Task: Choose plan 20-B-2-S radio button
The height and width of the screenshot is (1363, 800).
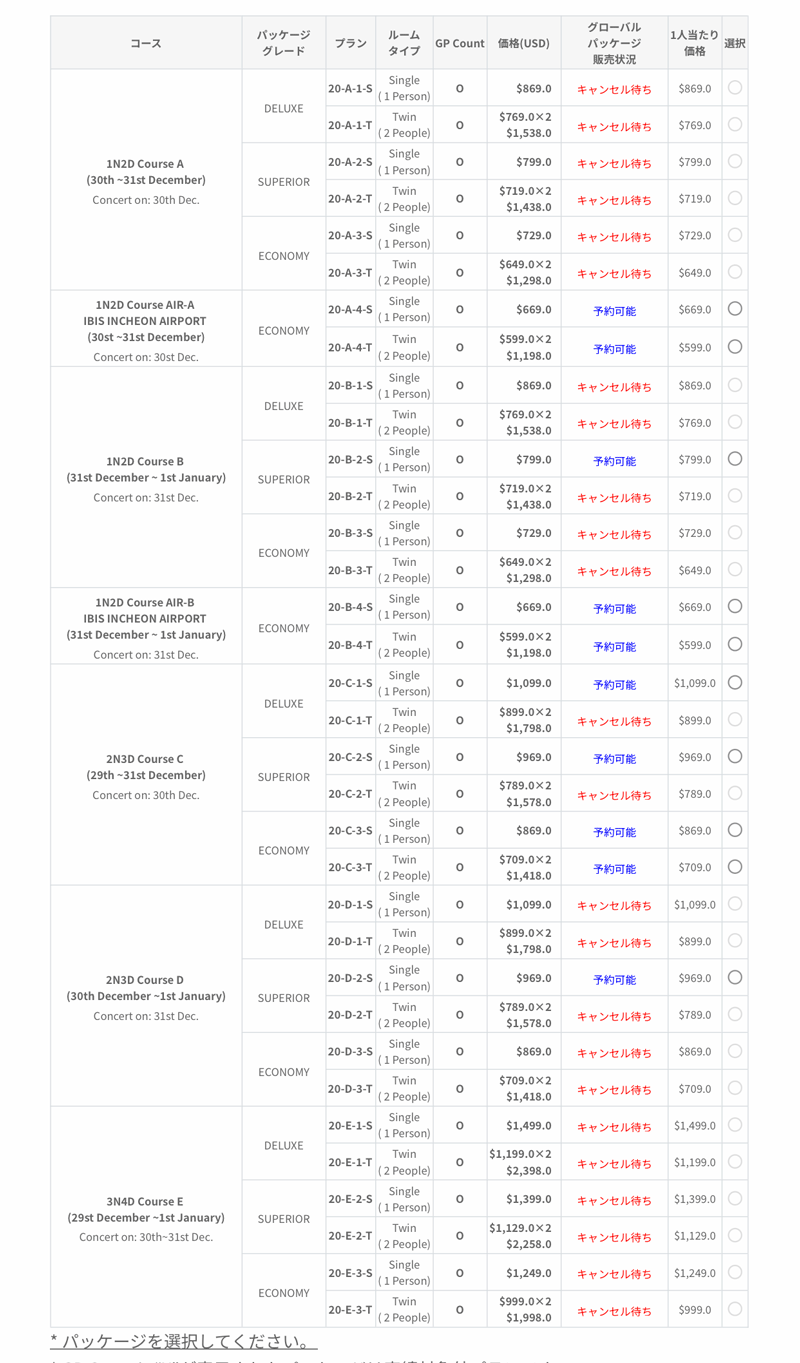Action: point(735,459)
